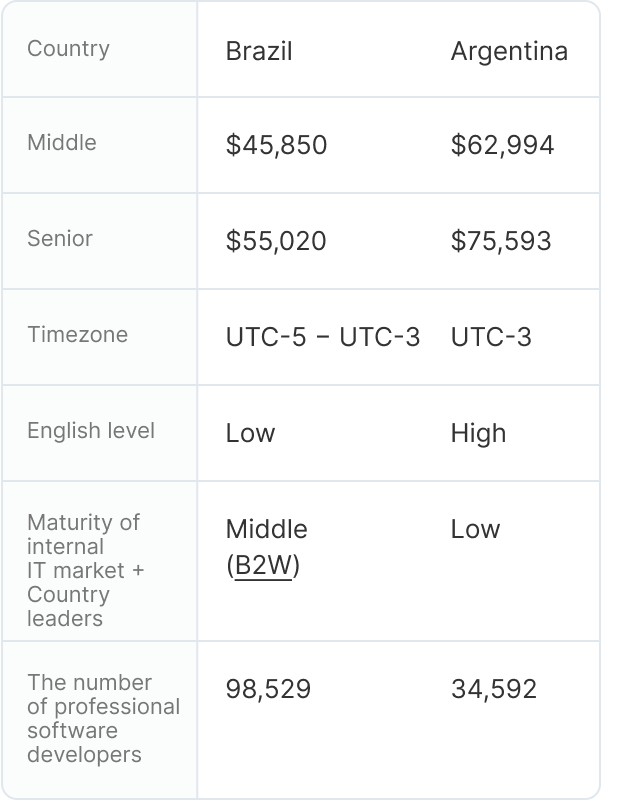Select the Argentina column heading
Viewport: 621px width, 800px height.
[509, 51]
